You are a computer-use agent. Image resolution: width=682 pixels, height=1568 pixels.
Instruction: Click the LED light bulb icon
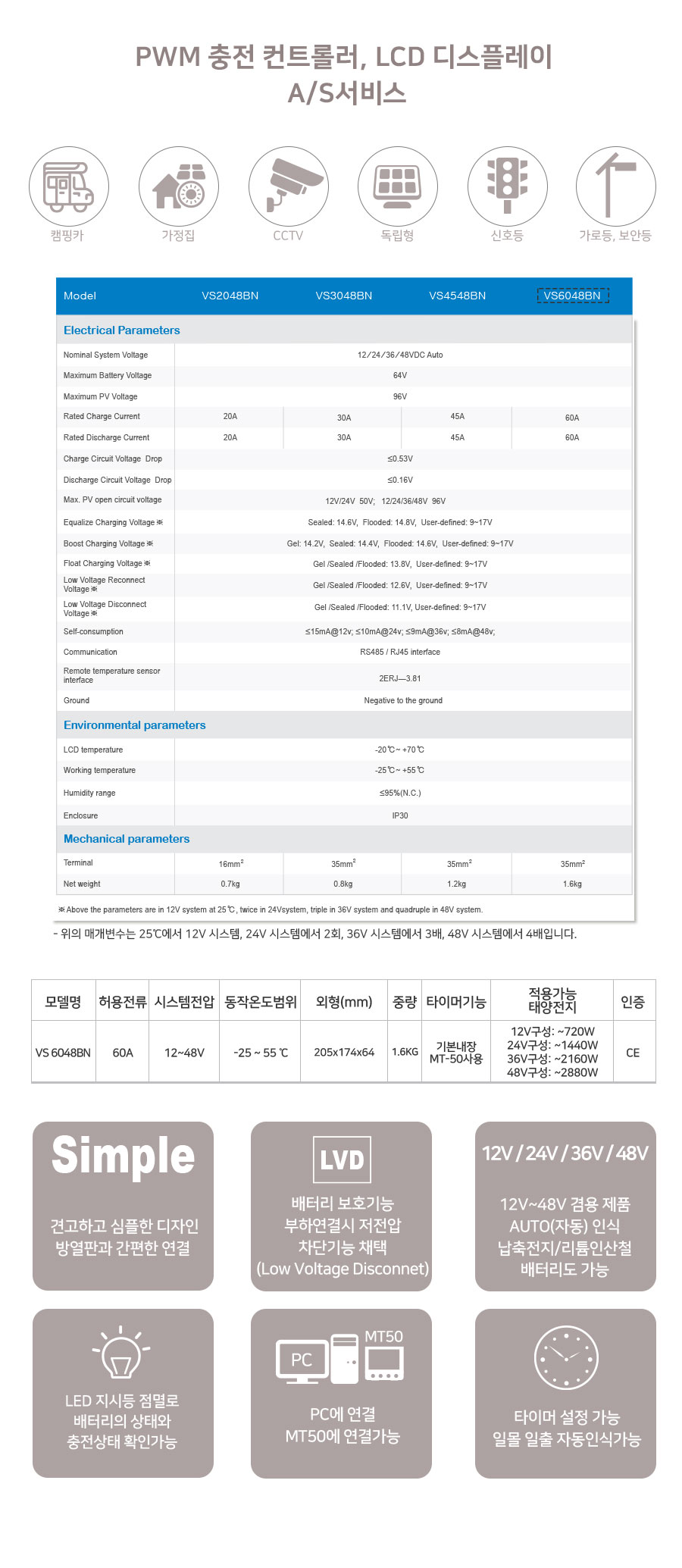point(121,1353)
